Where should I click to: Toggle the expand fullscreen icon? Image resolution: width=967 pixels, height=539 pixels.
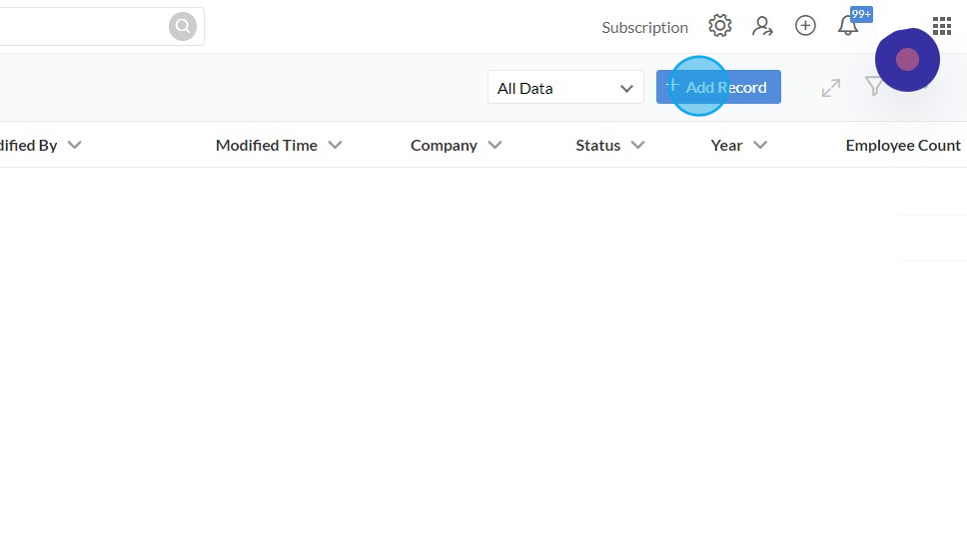click(831, 88)
